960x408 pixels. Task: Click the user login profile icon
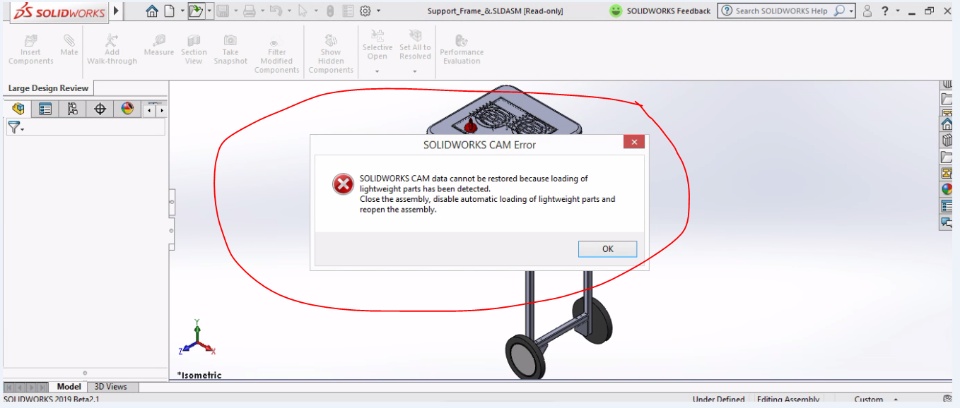[867, 11]
